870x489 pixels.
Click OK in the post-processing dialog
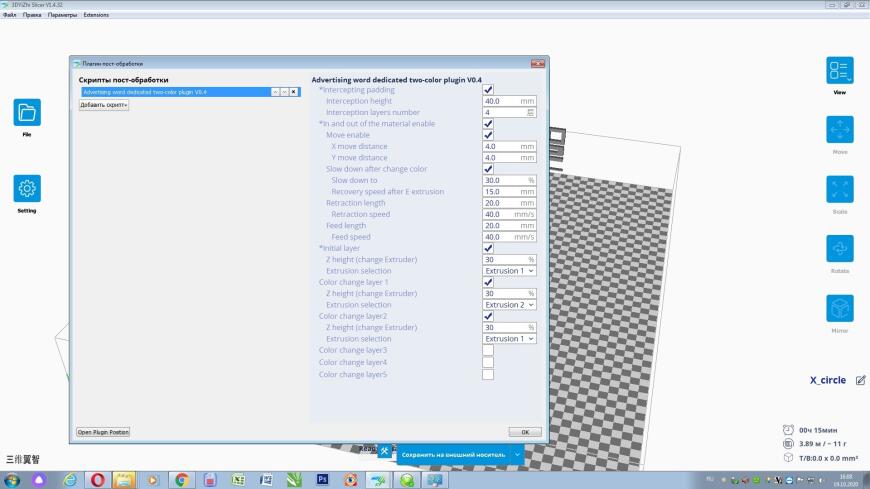tap(525, 432)
